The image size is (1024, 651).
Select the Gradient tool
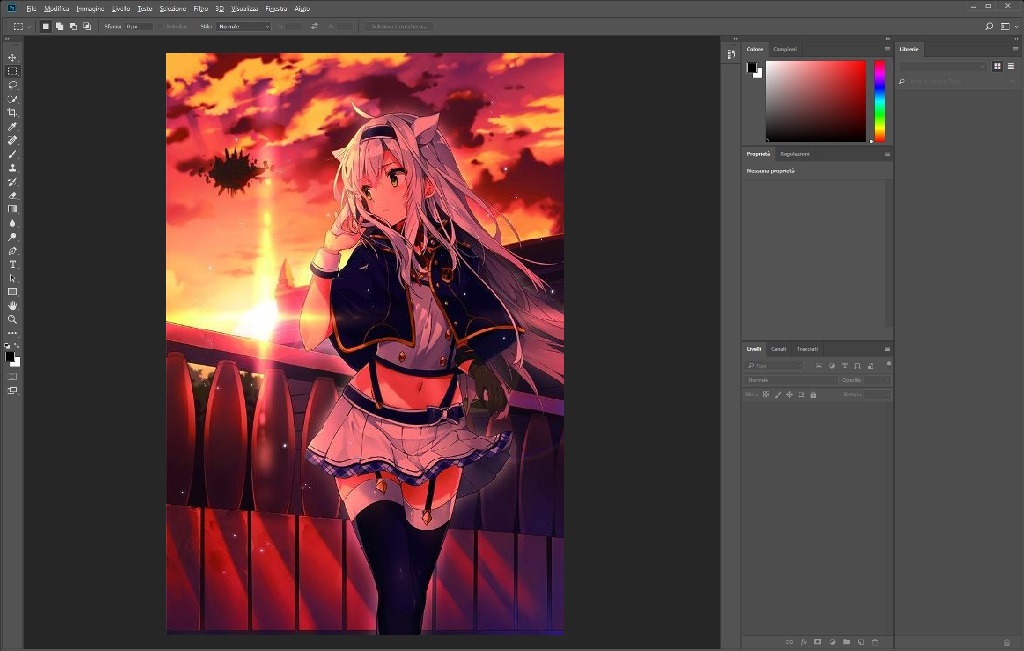(12, 209)
